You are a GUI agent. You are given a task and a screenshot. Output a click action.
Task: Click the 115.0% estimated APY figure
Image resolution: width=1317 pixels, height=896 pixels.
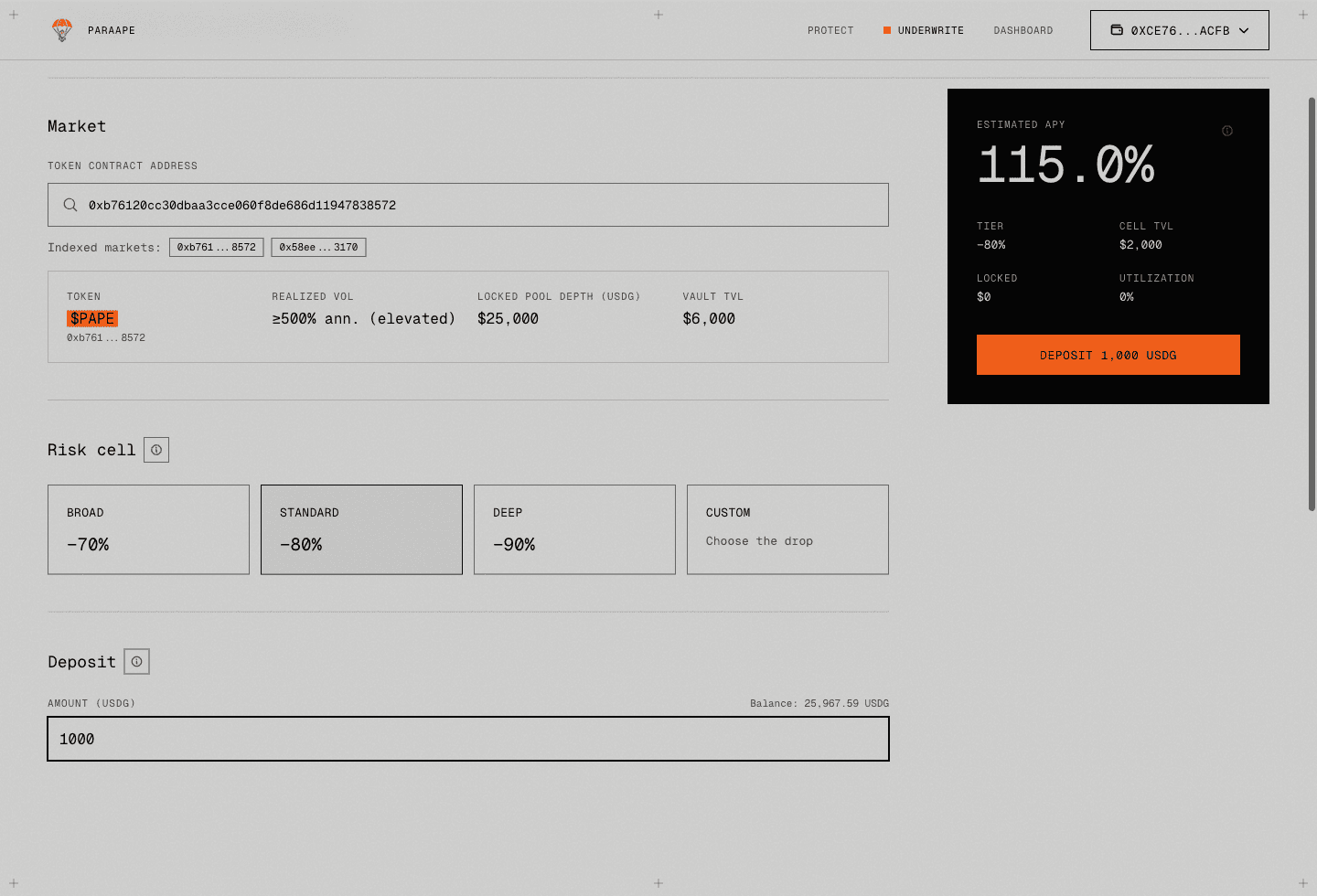[x=1065, y=165]
